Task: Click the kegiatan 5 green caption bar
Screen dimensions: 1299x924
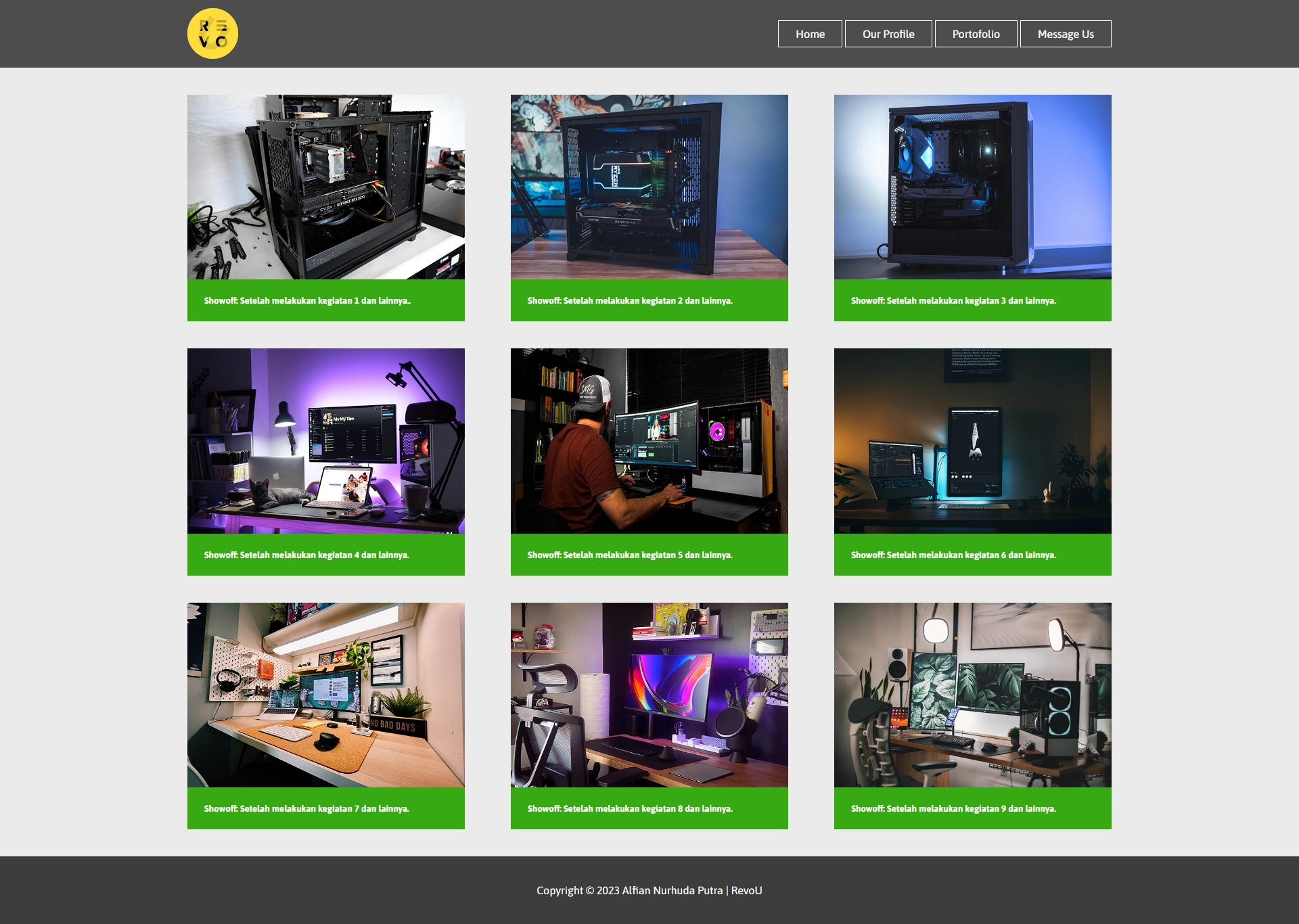Action: tap(630, 554)
